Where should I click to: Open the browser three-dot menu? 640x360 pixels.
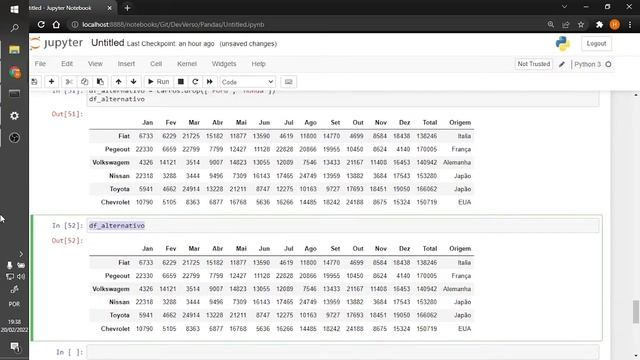coord(630,24)
